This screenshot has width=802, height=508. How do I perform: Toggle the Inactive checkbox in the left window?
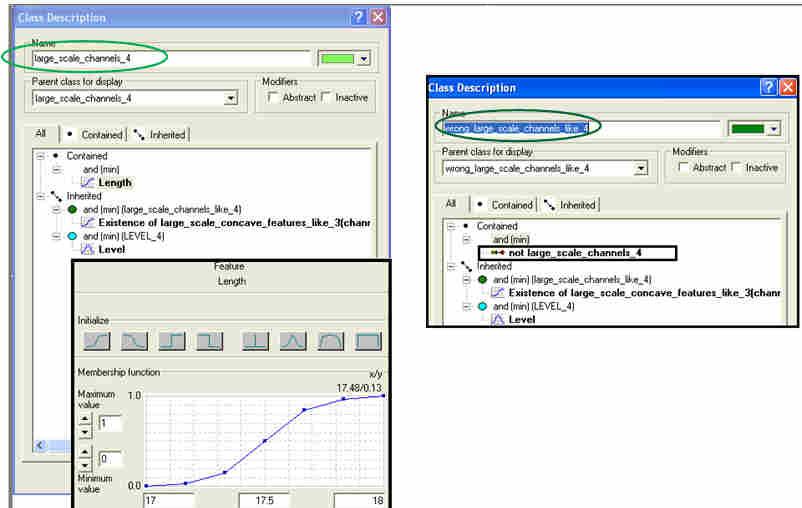326,97
